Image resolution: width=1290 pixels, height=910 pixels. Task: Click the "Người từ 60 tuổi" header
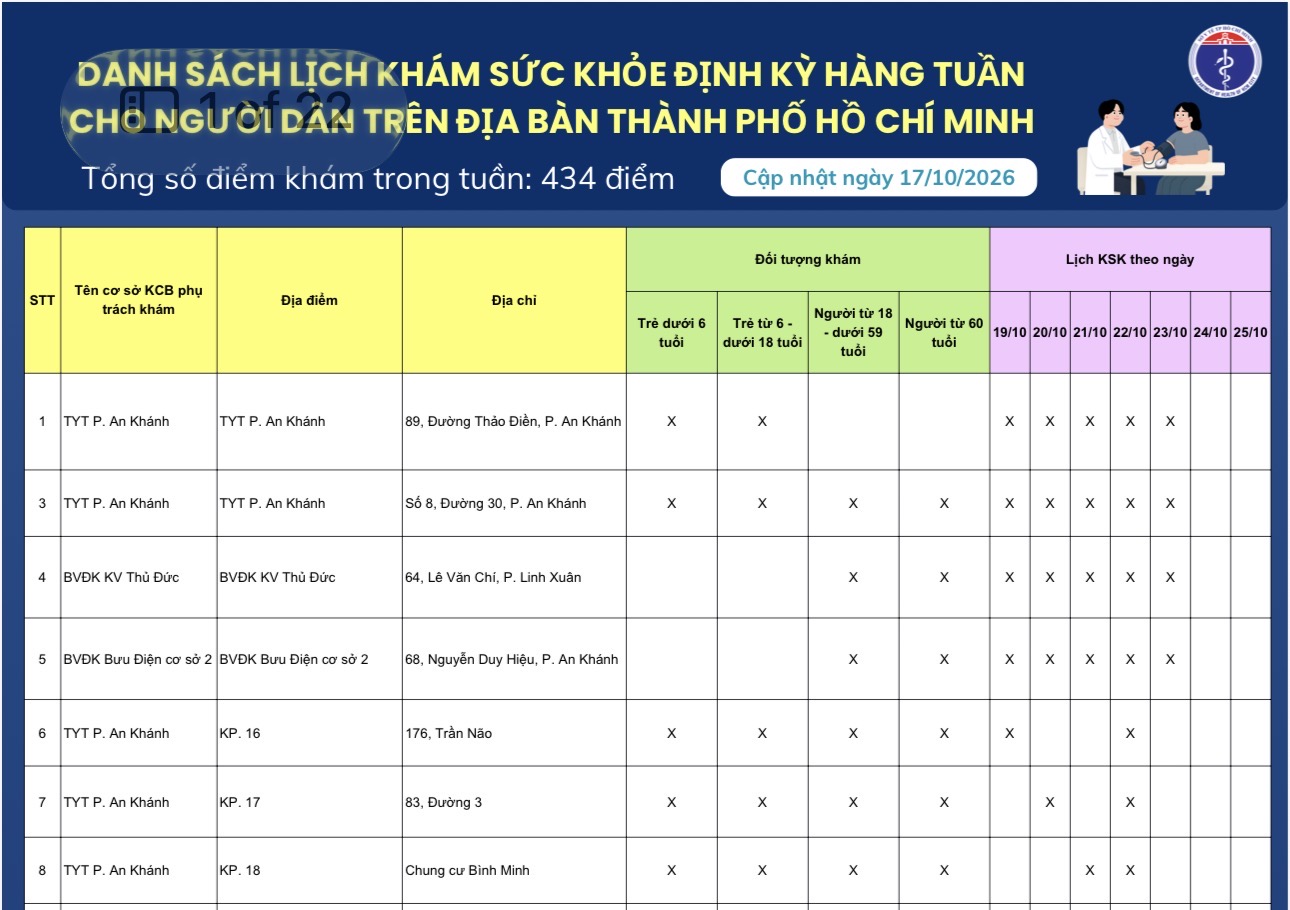944,333
